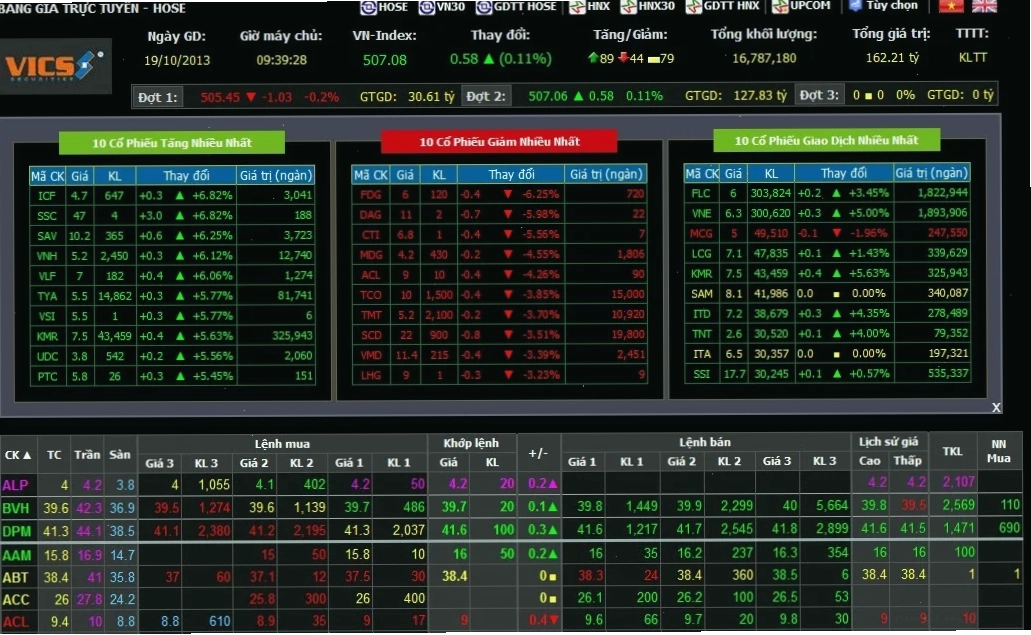The image size is (1031, 635).
Task: Click the '10 Cổ Phiếu Giao Dịch Nhiều Nhất' header
Action: (x=827, y=140)
